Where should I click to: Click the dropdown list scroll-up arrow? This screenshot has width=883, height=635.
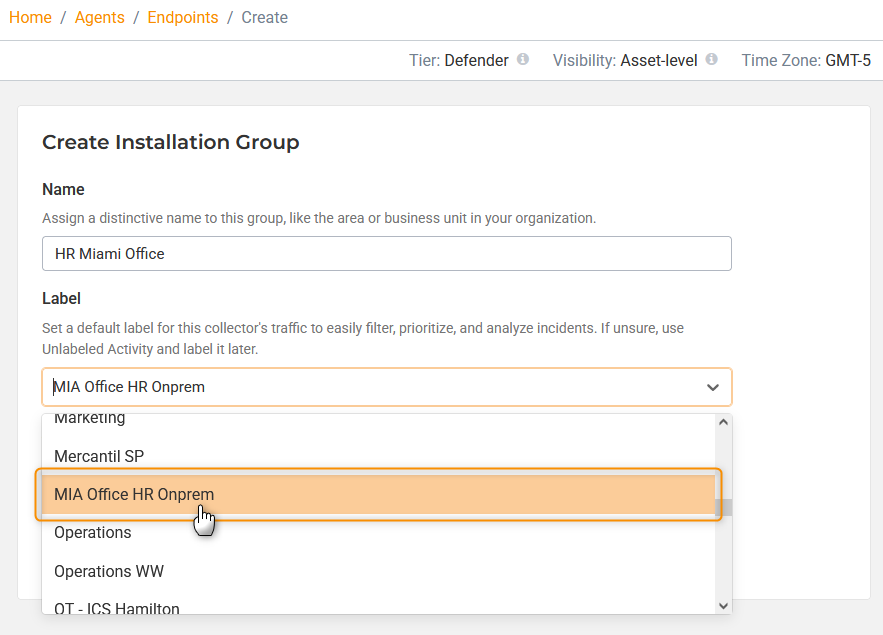[724, 422]
